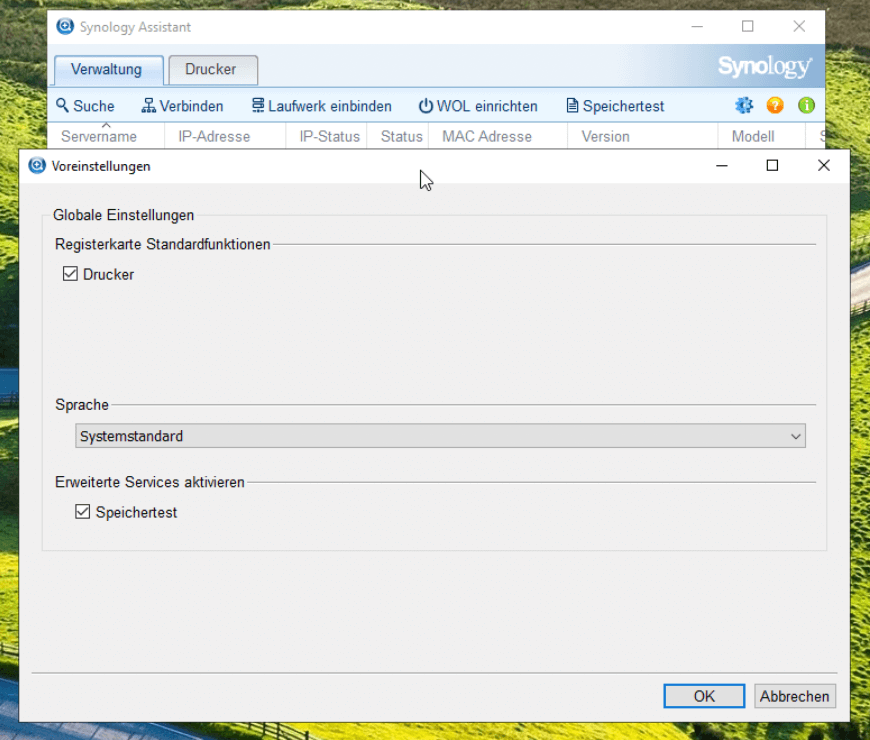This screenshot has height=740, width=870.
Task: Click Laufwerk einbinden in the toolbar
Action: click(321, 105)
